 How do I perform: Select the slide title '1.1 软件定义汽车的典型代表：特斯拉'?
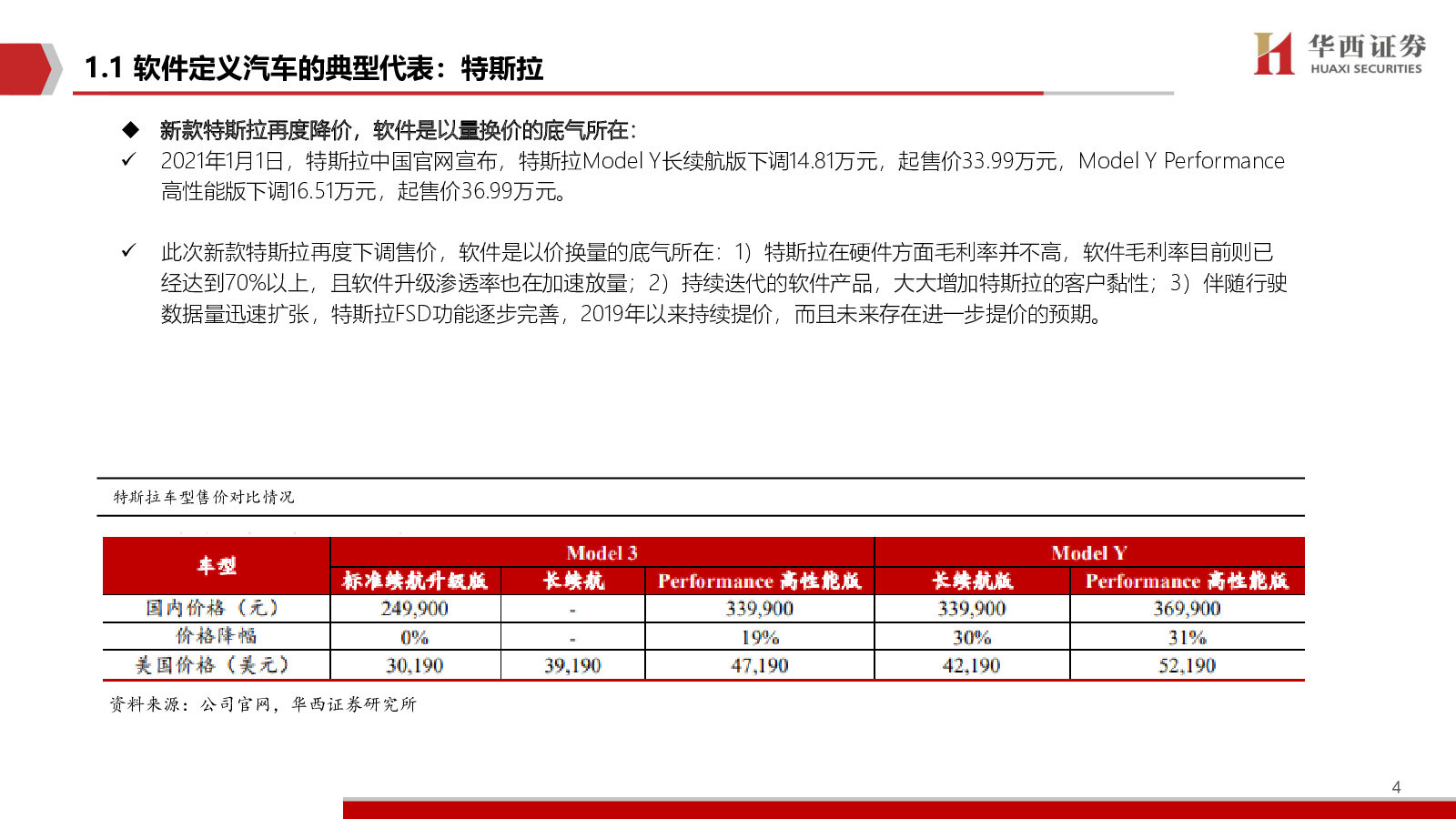[313, 68]
